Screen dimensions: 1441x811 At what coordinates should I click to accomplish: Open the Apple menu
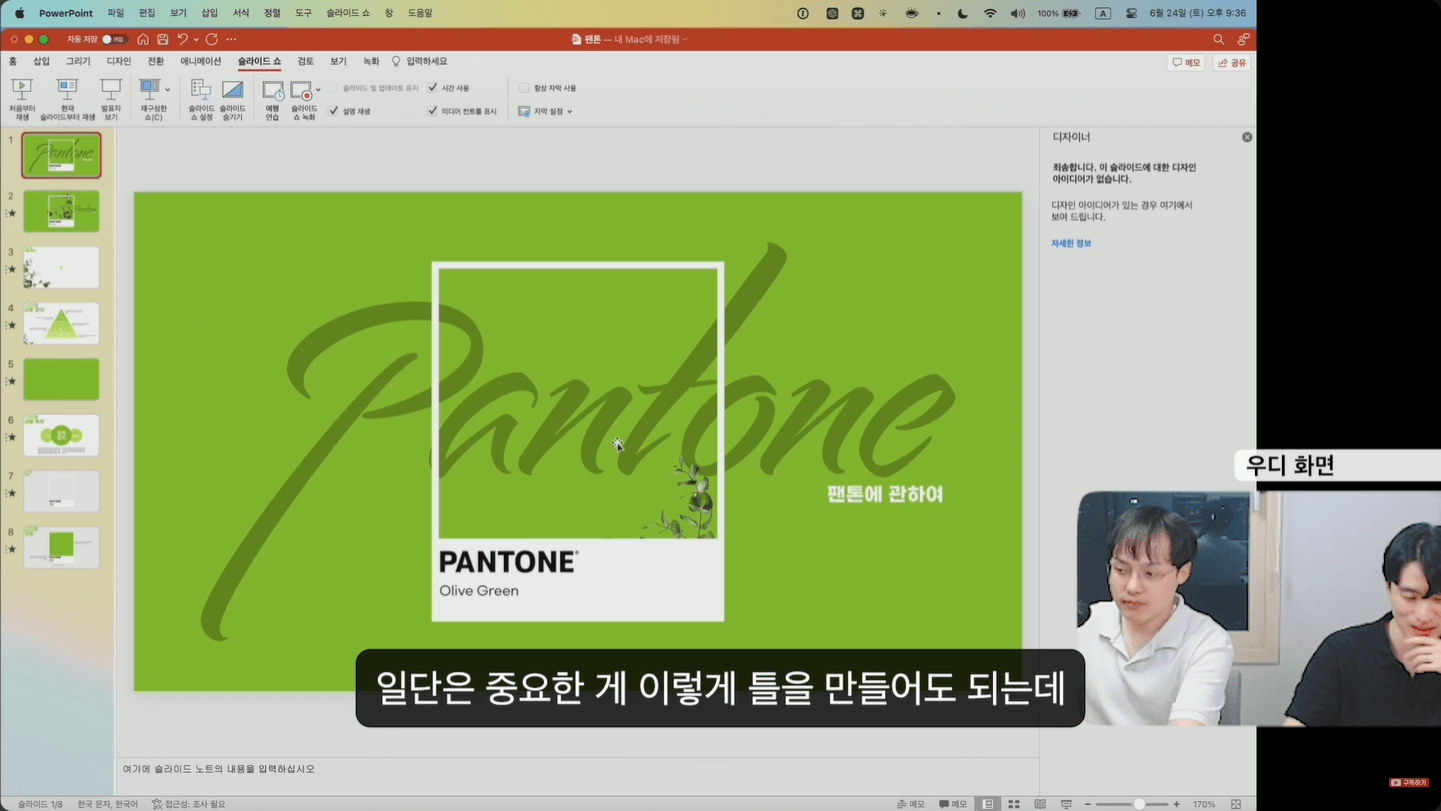coord(19,13)
